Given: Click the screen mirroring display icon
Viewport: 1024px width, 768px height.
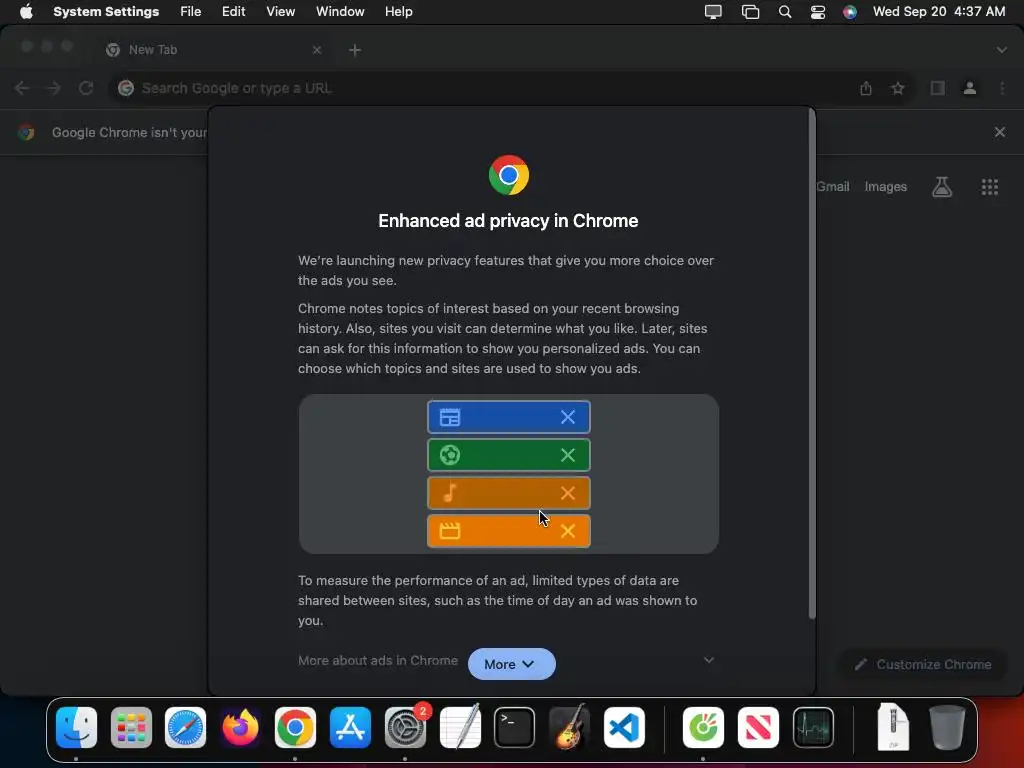Looking at the screenshot, I should tap(713, 12).
